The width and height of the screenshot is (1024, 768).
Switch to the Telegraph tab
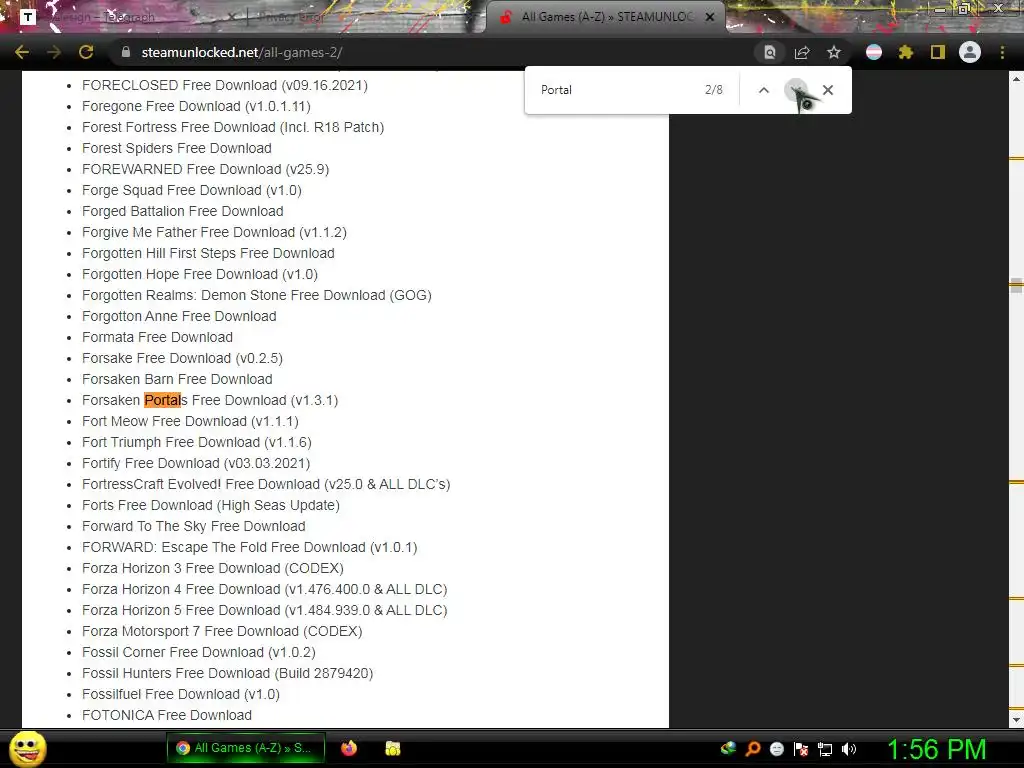124,17
